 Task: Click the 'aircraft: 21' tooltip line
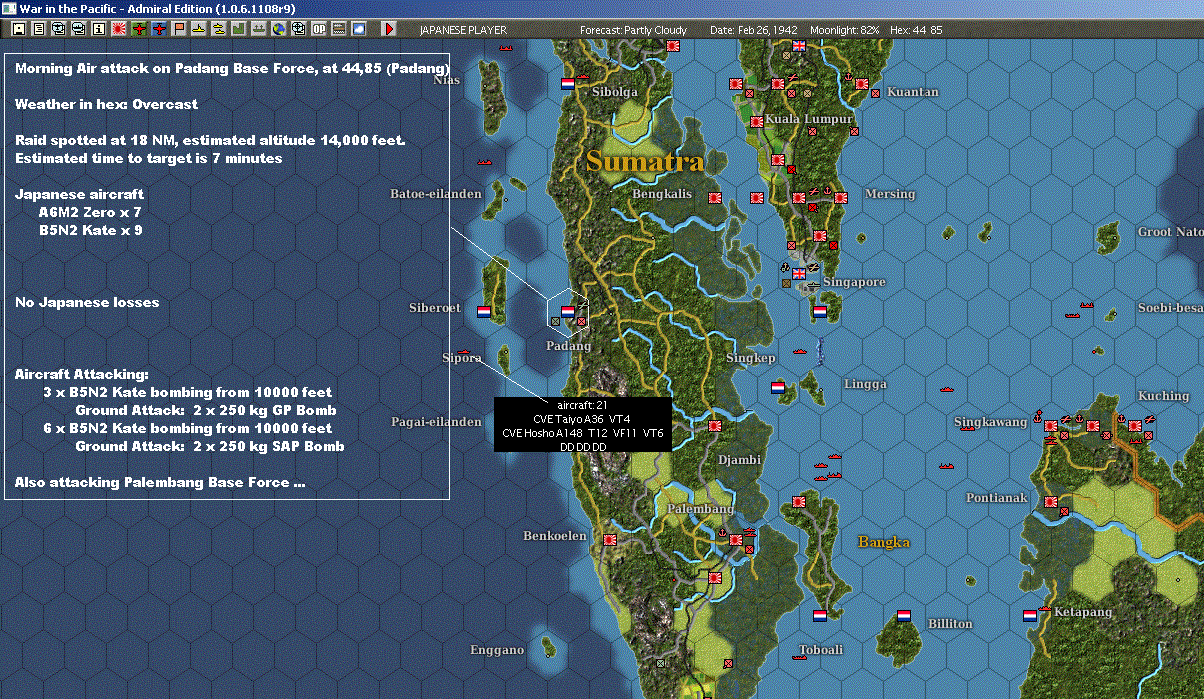pos(582,404)
